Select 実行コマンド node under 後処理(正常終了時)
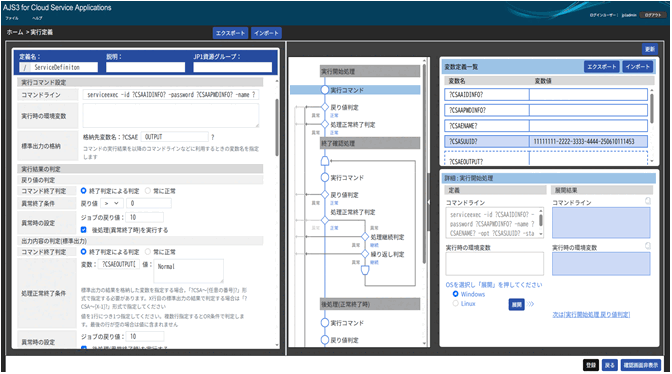The width and height of the screenshot is (672, 374). [325, 323]
